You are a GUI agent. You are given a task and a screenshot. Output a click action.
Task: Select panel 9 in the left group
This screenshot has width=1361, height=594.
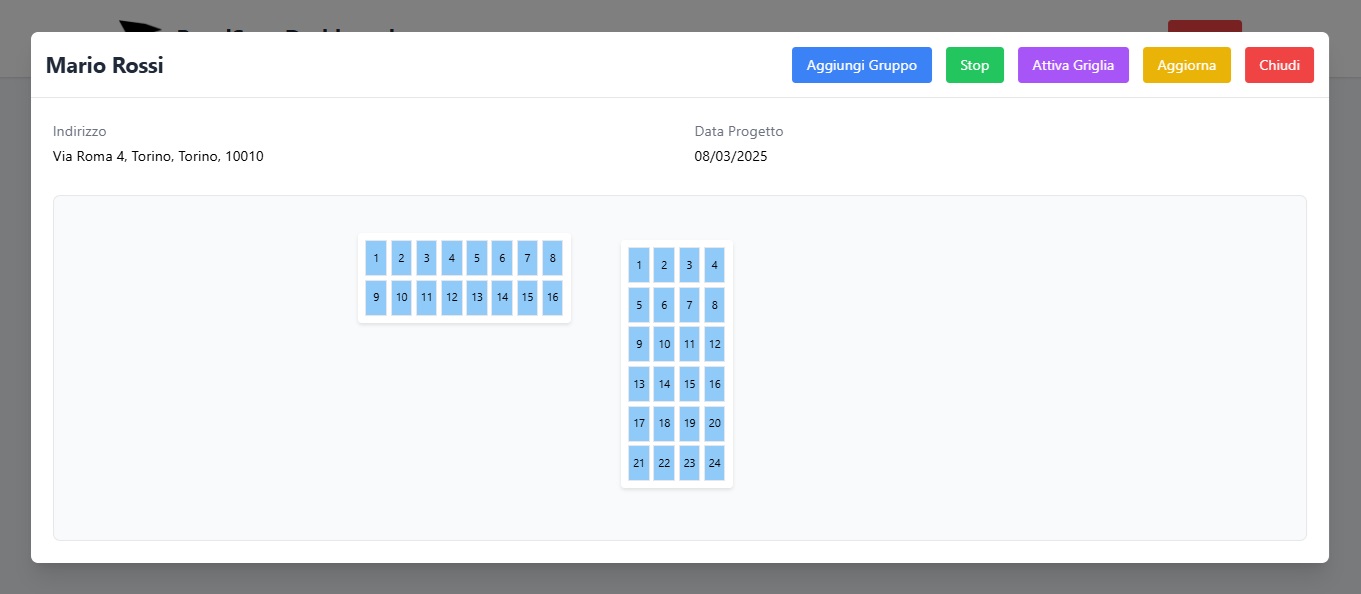376,297
